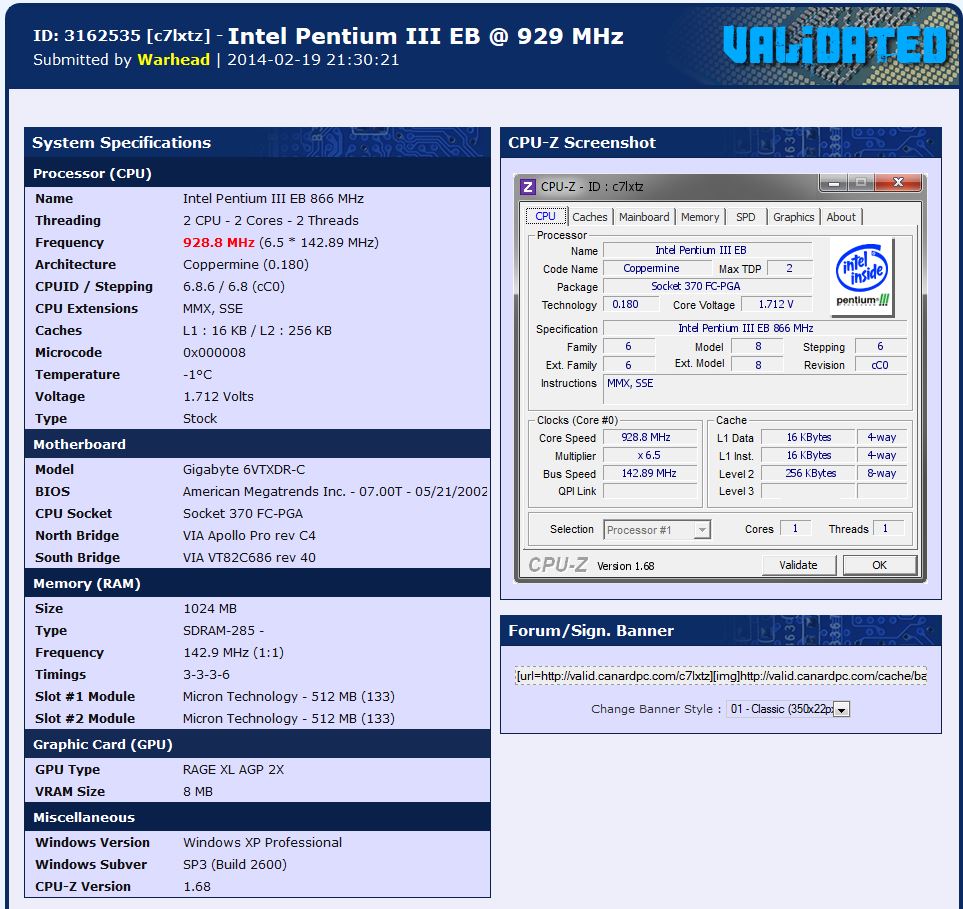The width and height of the screenshot is (963, 909).
Task: Click the RAGE XL AGP 2X GPU value
Action: tap(233, 770)
